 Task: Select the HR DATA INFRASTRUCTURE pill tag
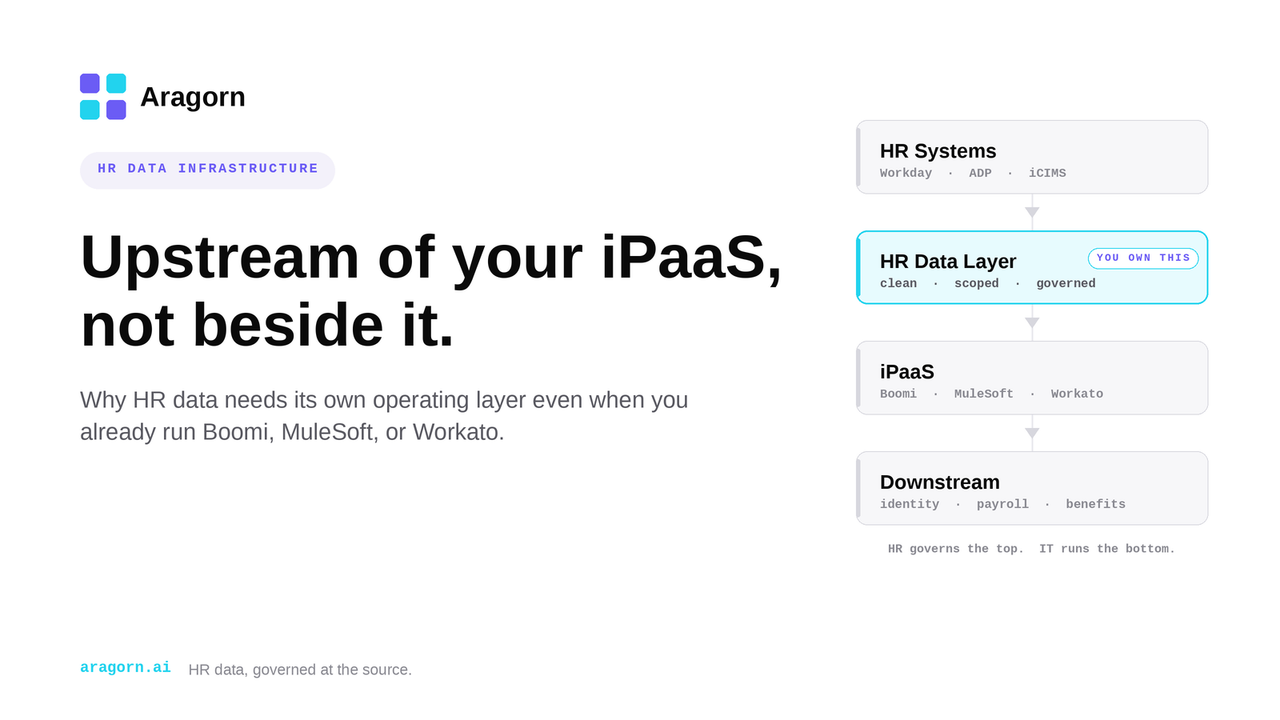[x=208, y=170]
